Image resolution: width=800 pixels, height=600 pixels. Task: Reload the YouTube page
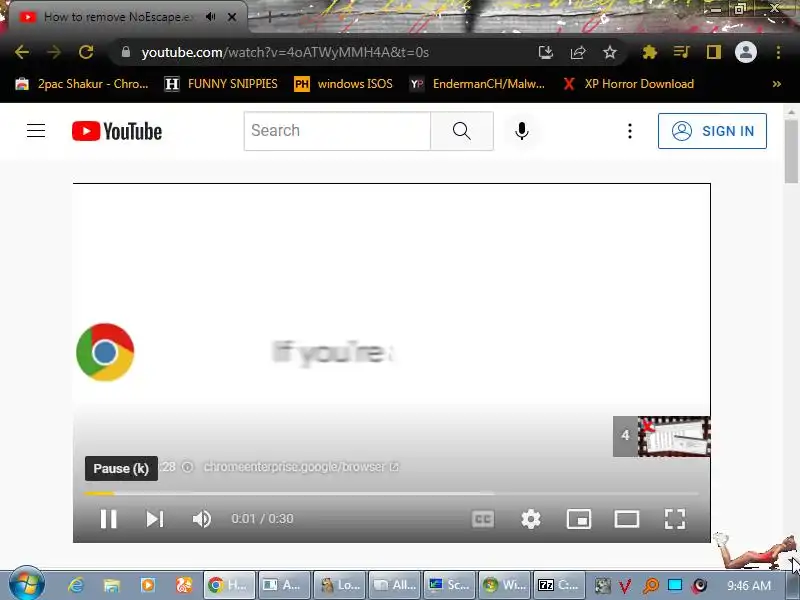click(x=86, y=52)
